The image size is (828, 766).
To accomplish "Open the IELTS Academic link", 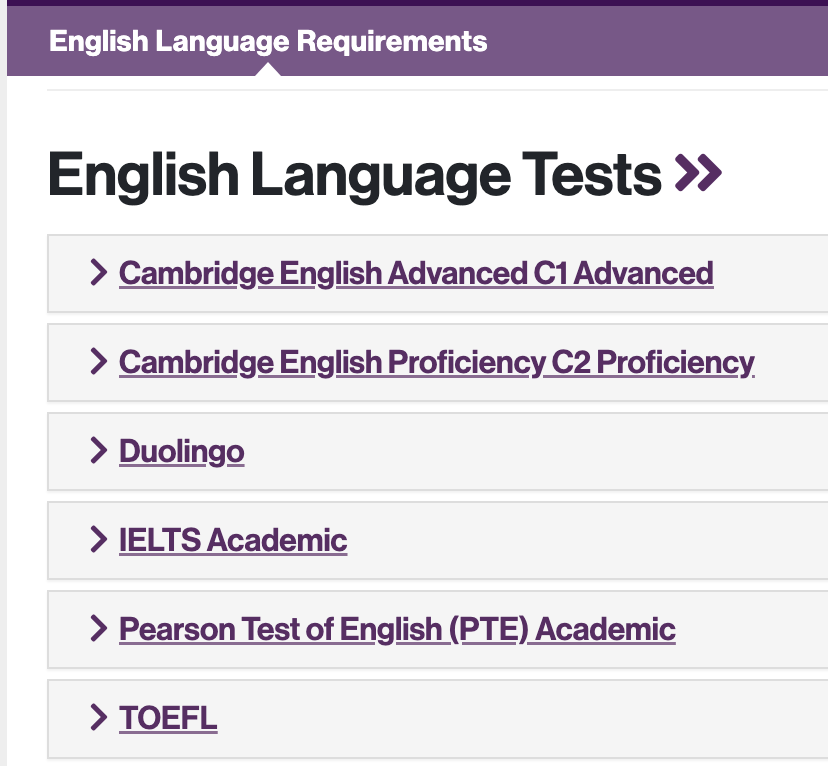I will pyautogui.click(x=233, y=541).
